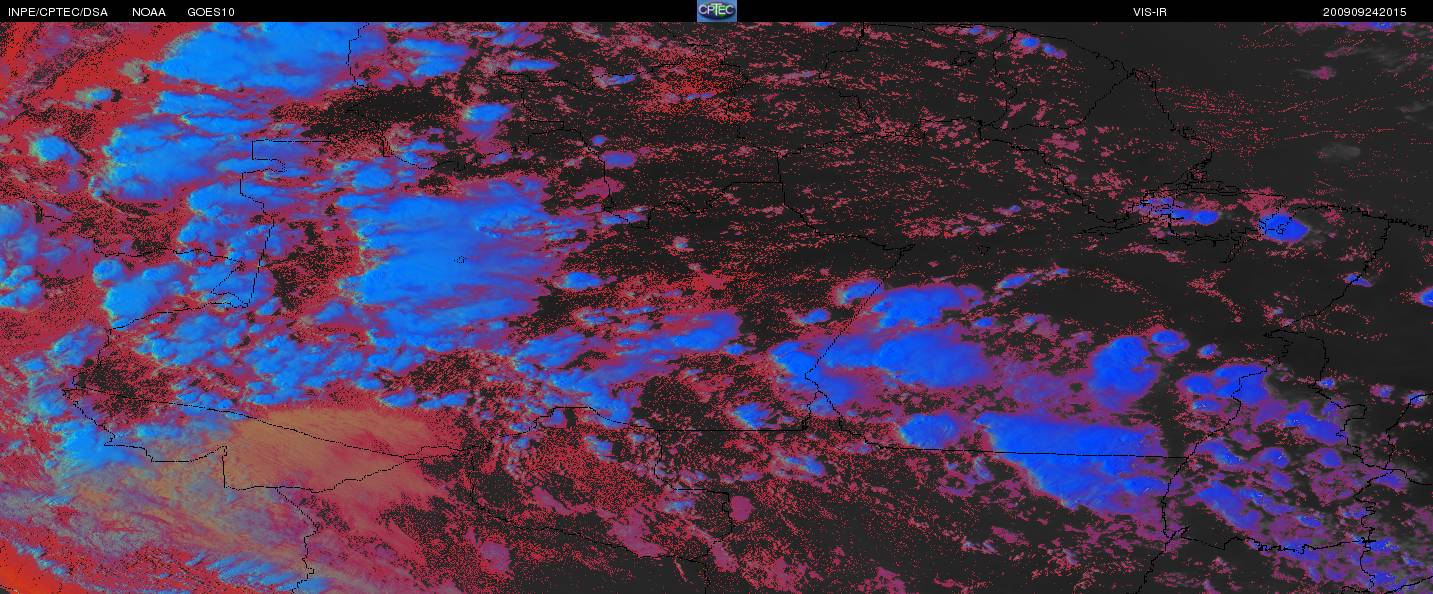This screenshot has width=1433, height=594.
Task: Select the INPE/CPTEC/DSA header text
Action: 57,12
